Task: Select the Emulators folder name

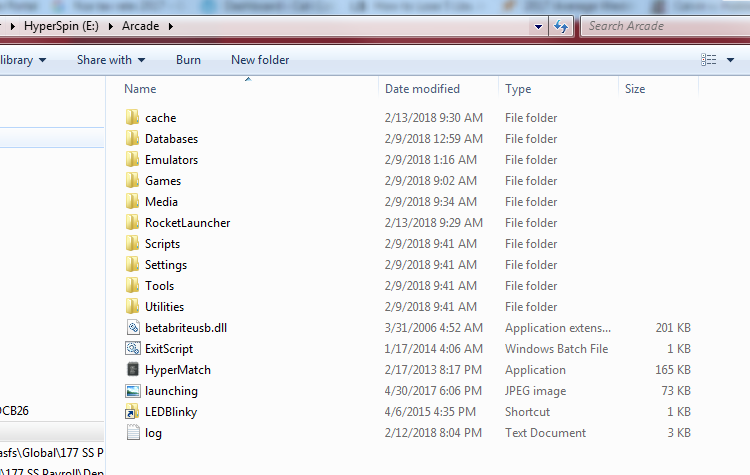Action: click(x=171, y=160)
